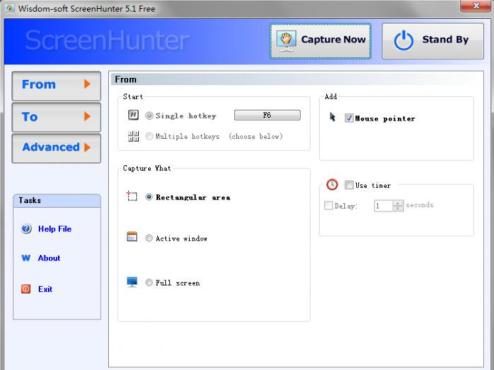The width and height of the screenshot is (494, 370).
Task: Enable the Use timer checkbox
Action: (349, 185)
